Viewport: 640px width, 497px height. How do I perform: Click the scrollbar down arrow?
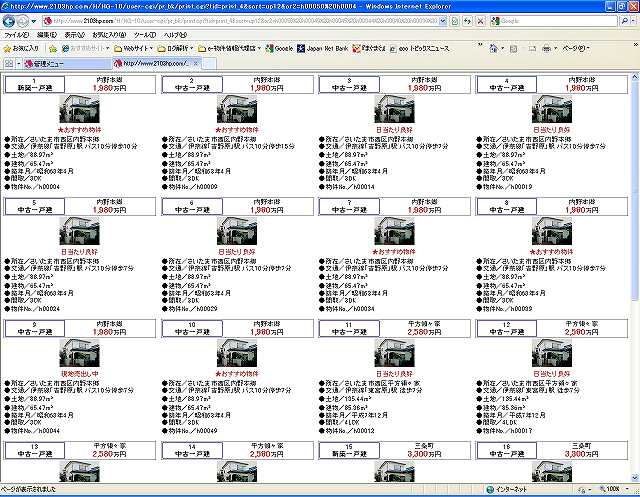click(635, 478)
